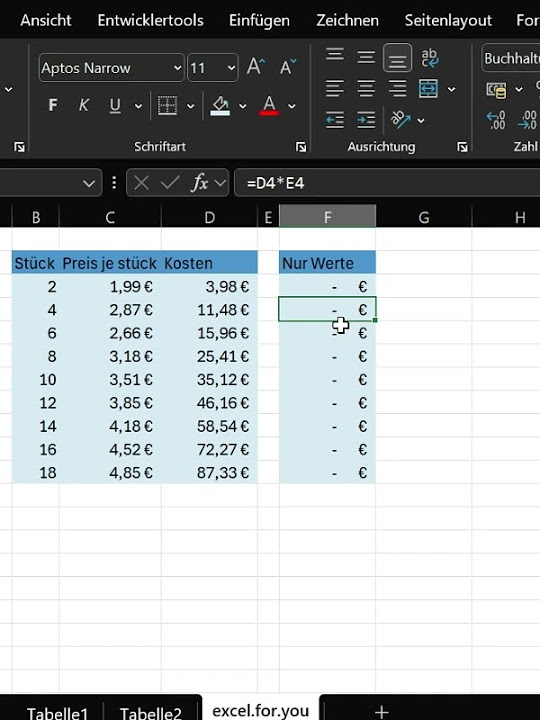Expand the borders dropdown arrow
This screenshot has width=540, height=720.
coord(191,106)
